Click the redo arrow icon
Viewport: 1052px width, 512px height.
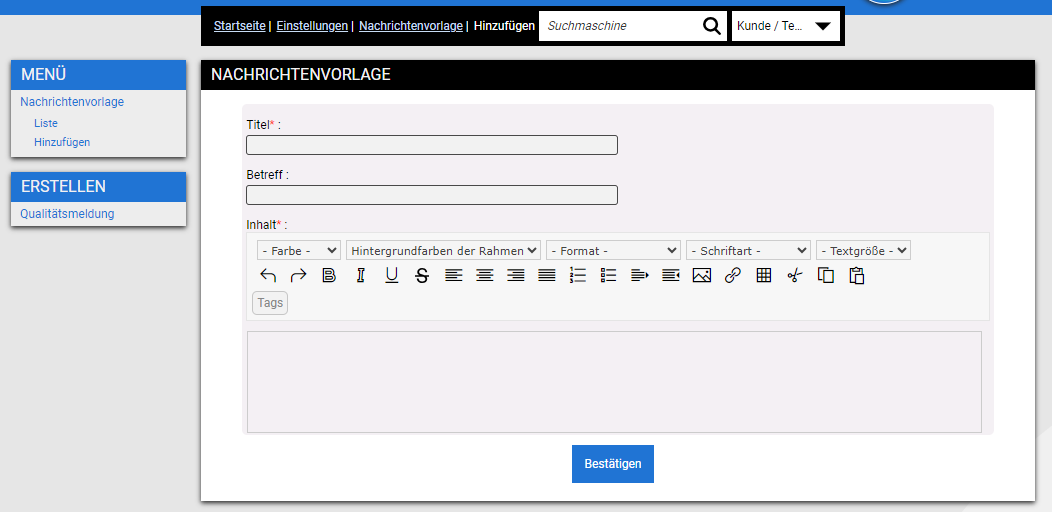298,276
